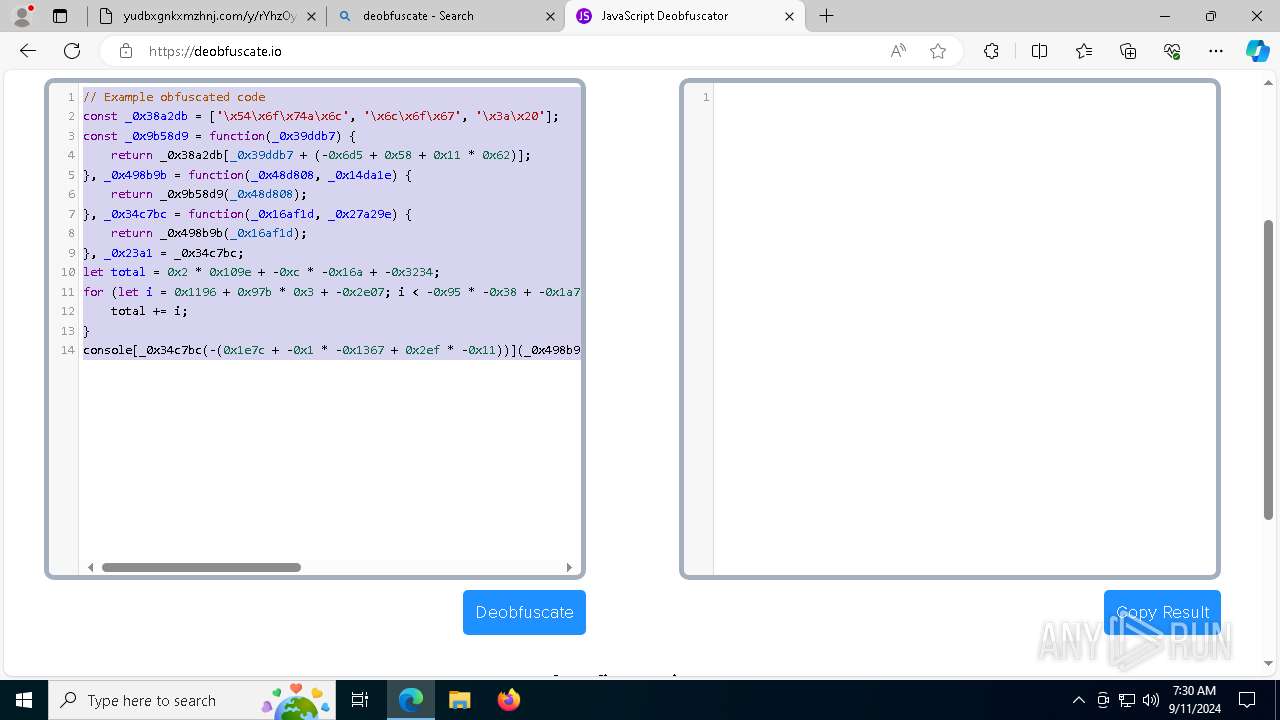
Task: Open the clock showing 7:30 AM
Action: [x=1194, y=700]
